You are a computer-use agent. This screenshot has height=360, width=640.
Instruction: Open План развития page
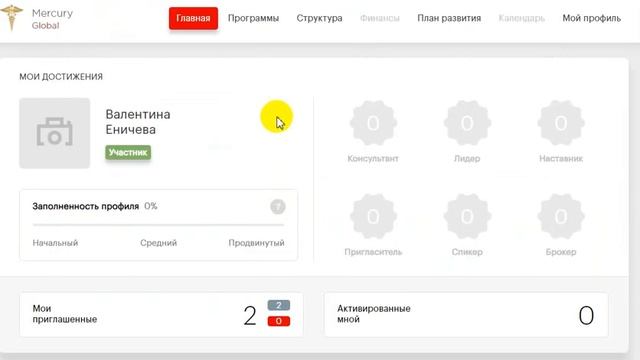(x=449, y=18)
